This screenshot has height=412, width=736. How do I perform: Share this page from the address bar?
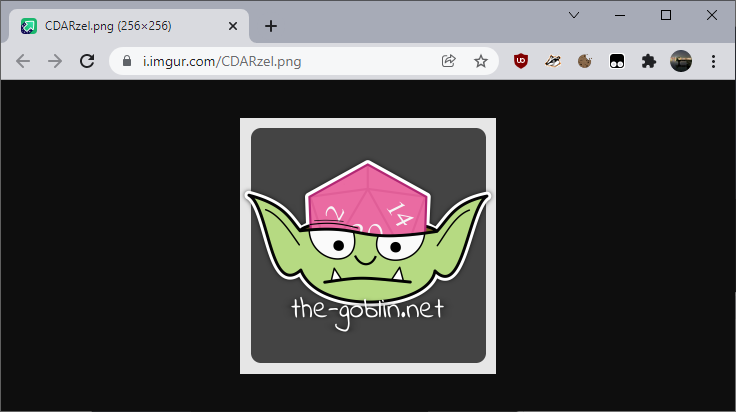[449, 61]
